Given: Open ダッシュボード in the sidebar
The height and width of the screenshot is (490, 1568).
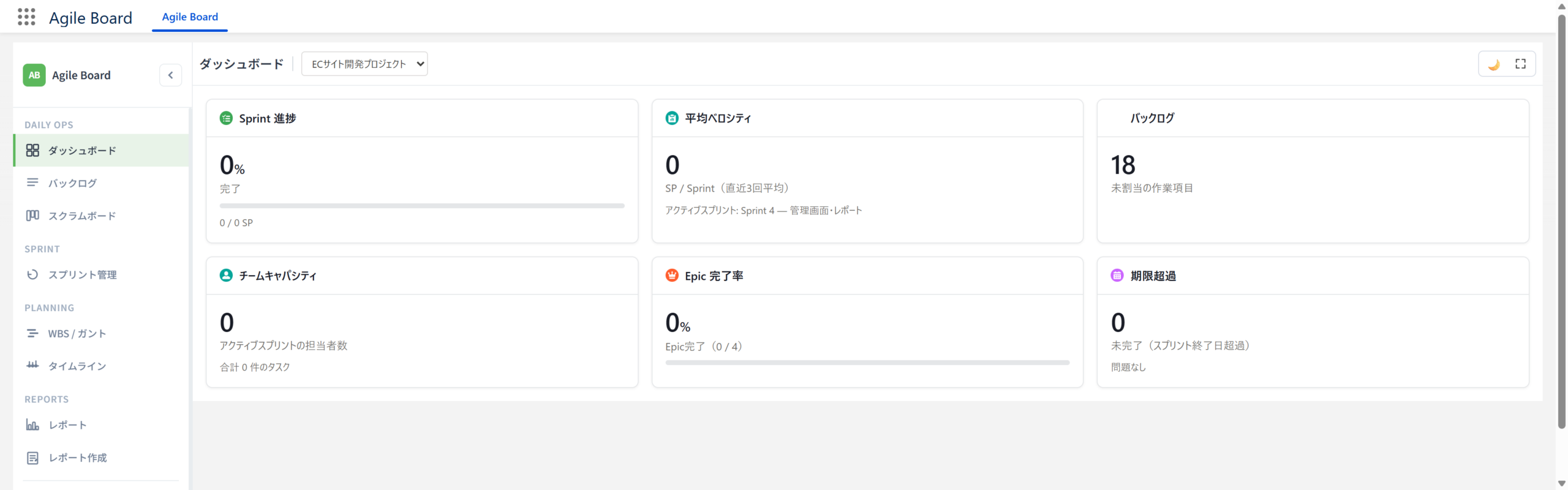Looking at the screenshot, I should 101,151.
